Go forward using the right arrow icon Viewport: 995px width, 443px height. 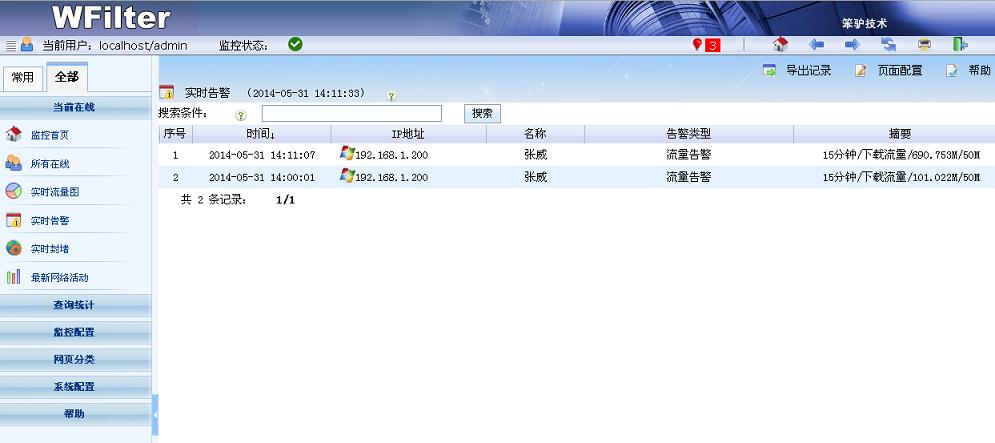pyautogui.click(x=852, y=45)
